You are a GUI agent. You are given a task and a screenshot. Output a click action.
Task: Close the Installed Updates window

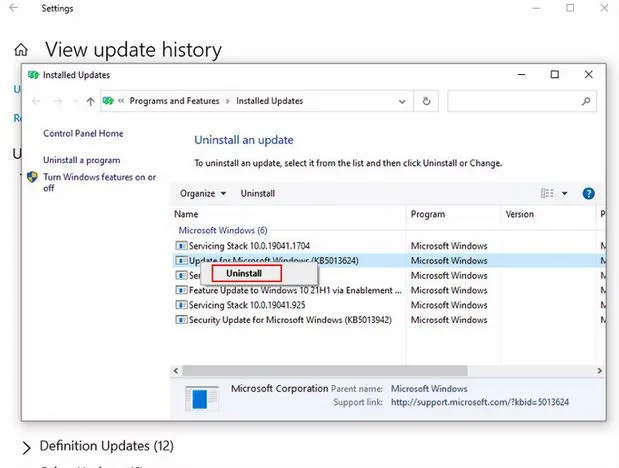click(x=589, y=74)
